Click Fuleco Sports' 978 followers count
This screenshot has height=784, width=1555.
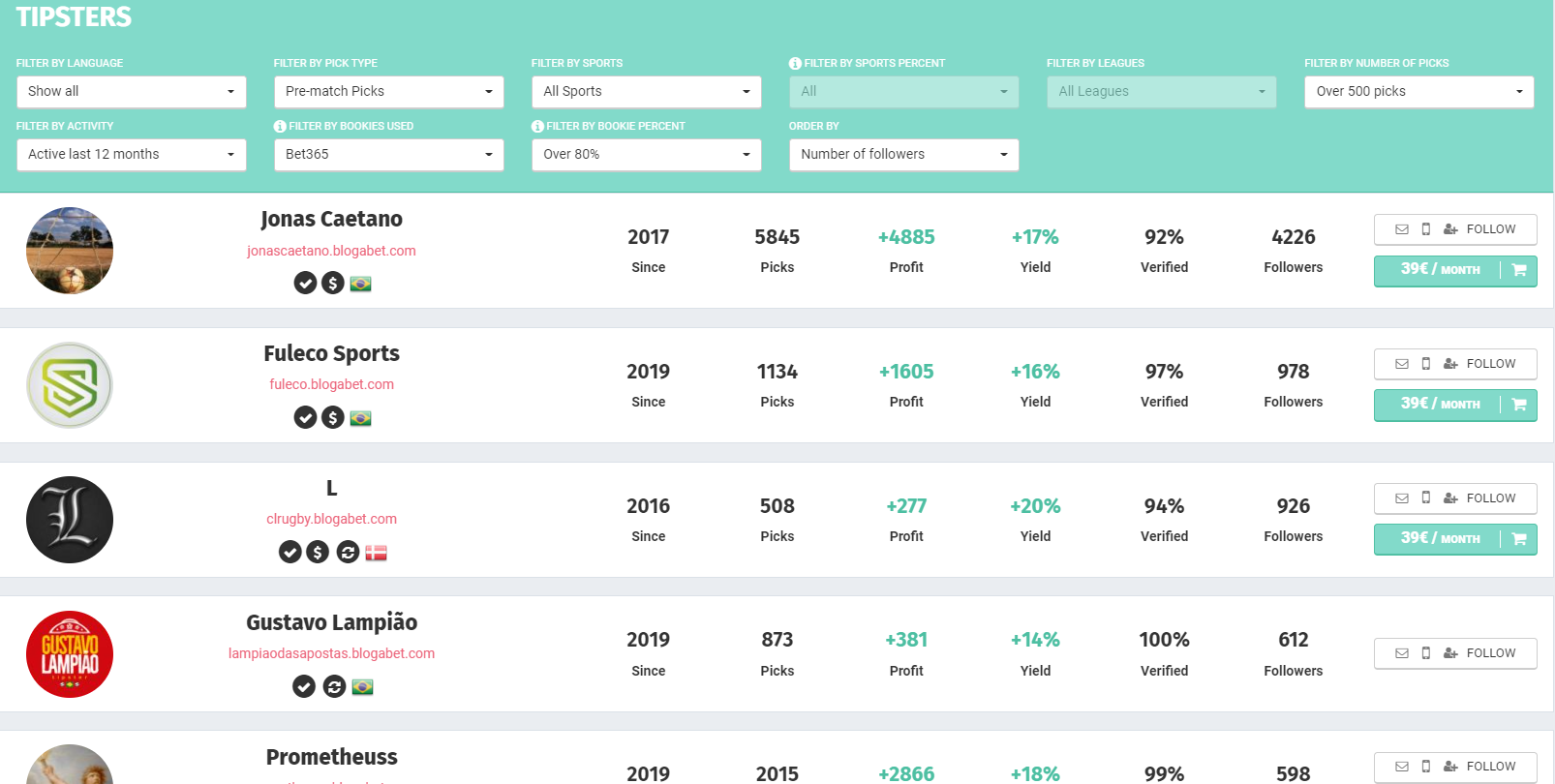1294,372
